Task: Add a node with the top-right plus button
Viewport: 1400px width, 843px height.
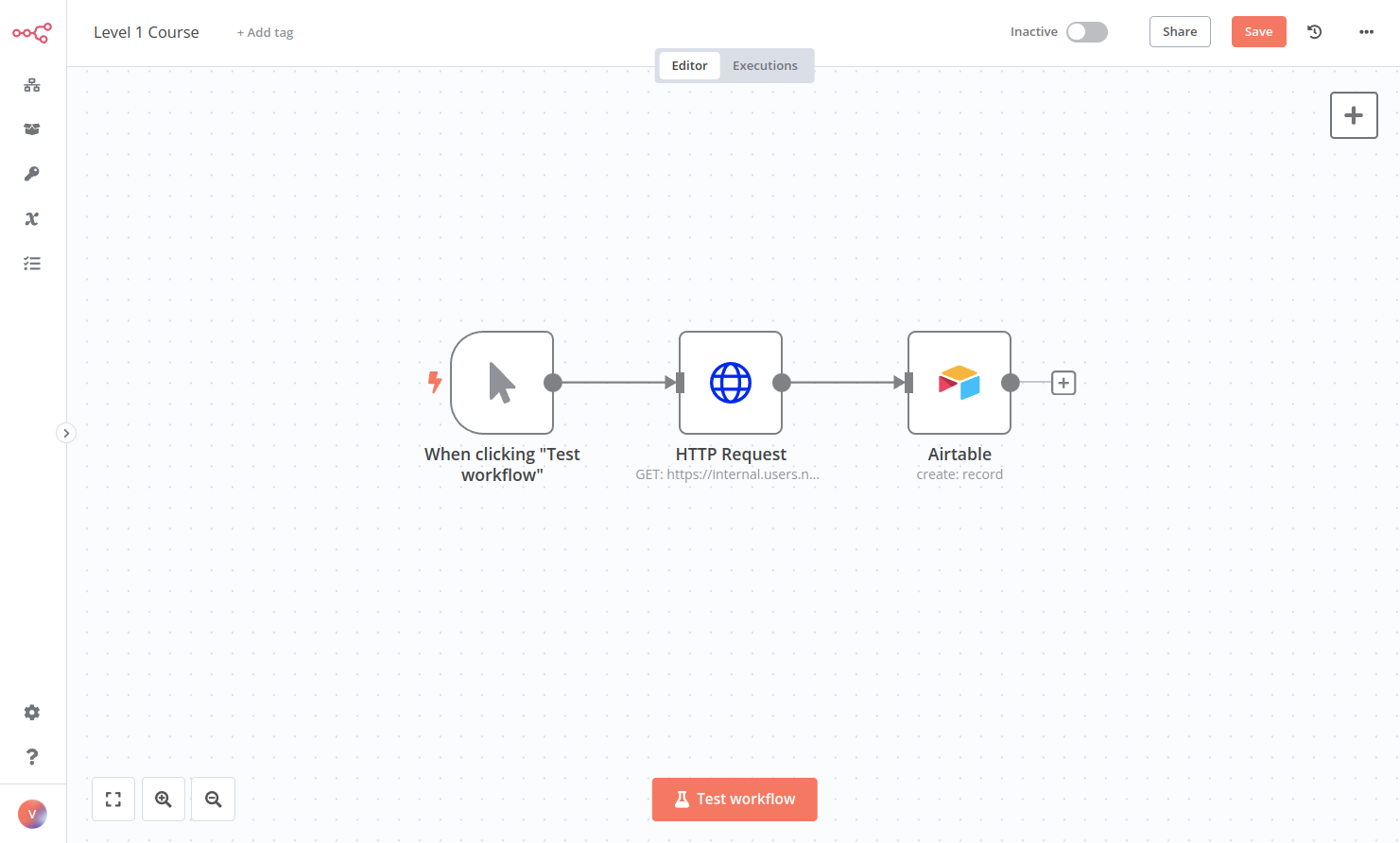Action: click(1354, 114)
